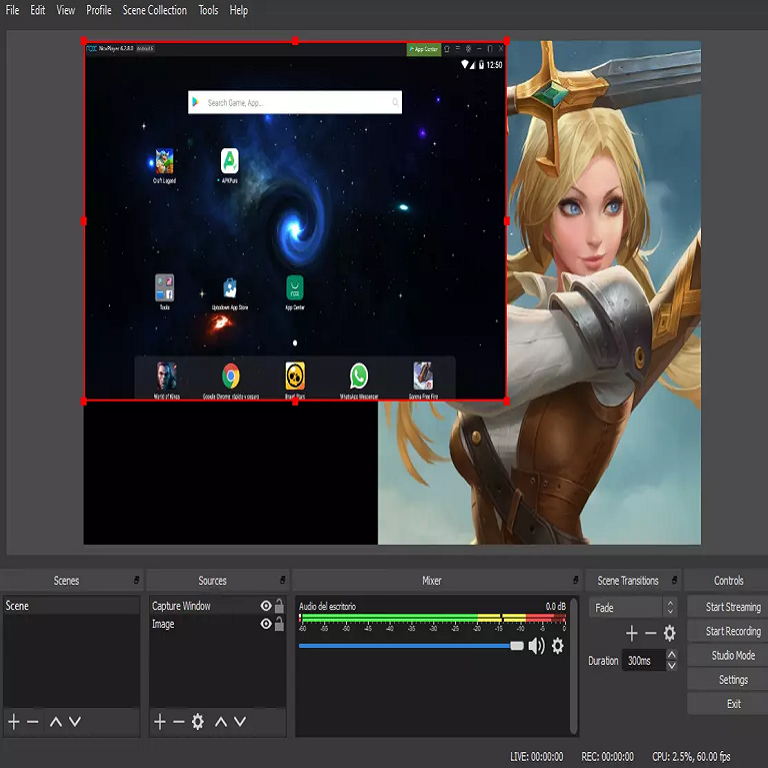The width and height of the screenshot is (768, 768).
Task: Open transition properties gear icon
Action: coord(669,633)
